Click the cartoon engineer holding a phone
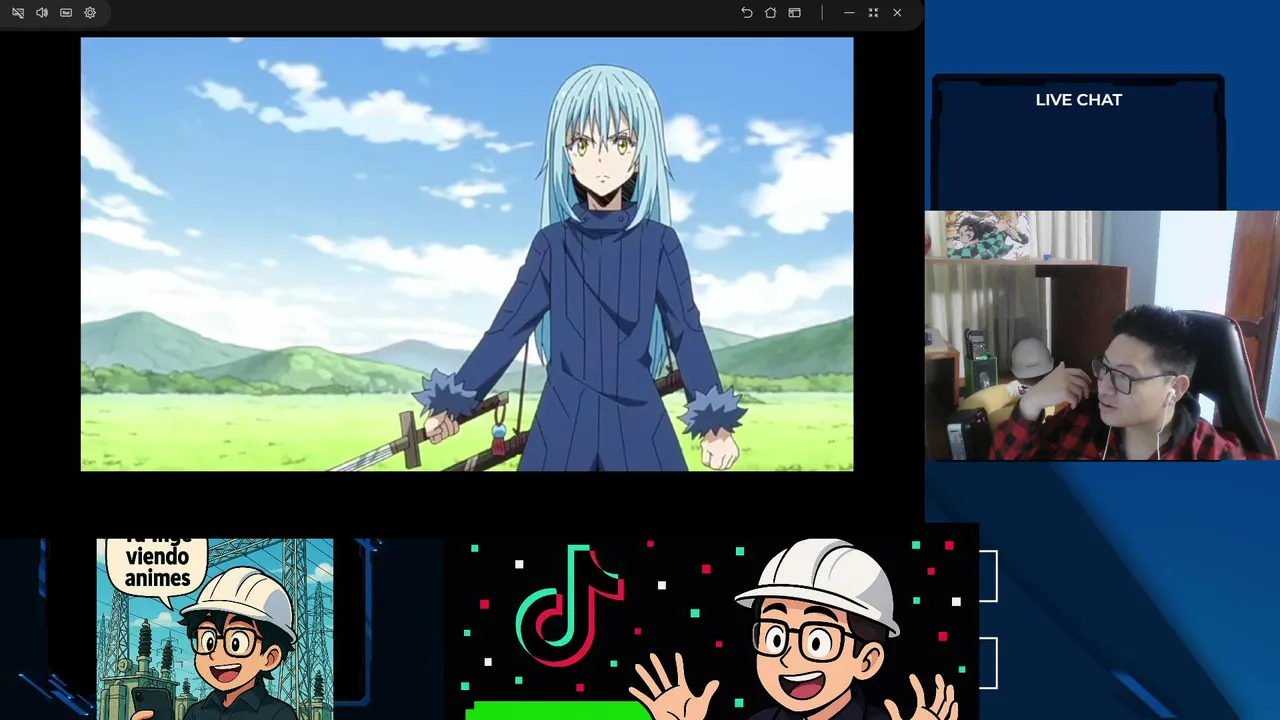This screenshot has height=720, width=1280. (x=228, y=645)
